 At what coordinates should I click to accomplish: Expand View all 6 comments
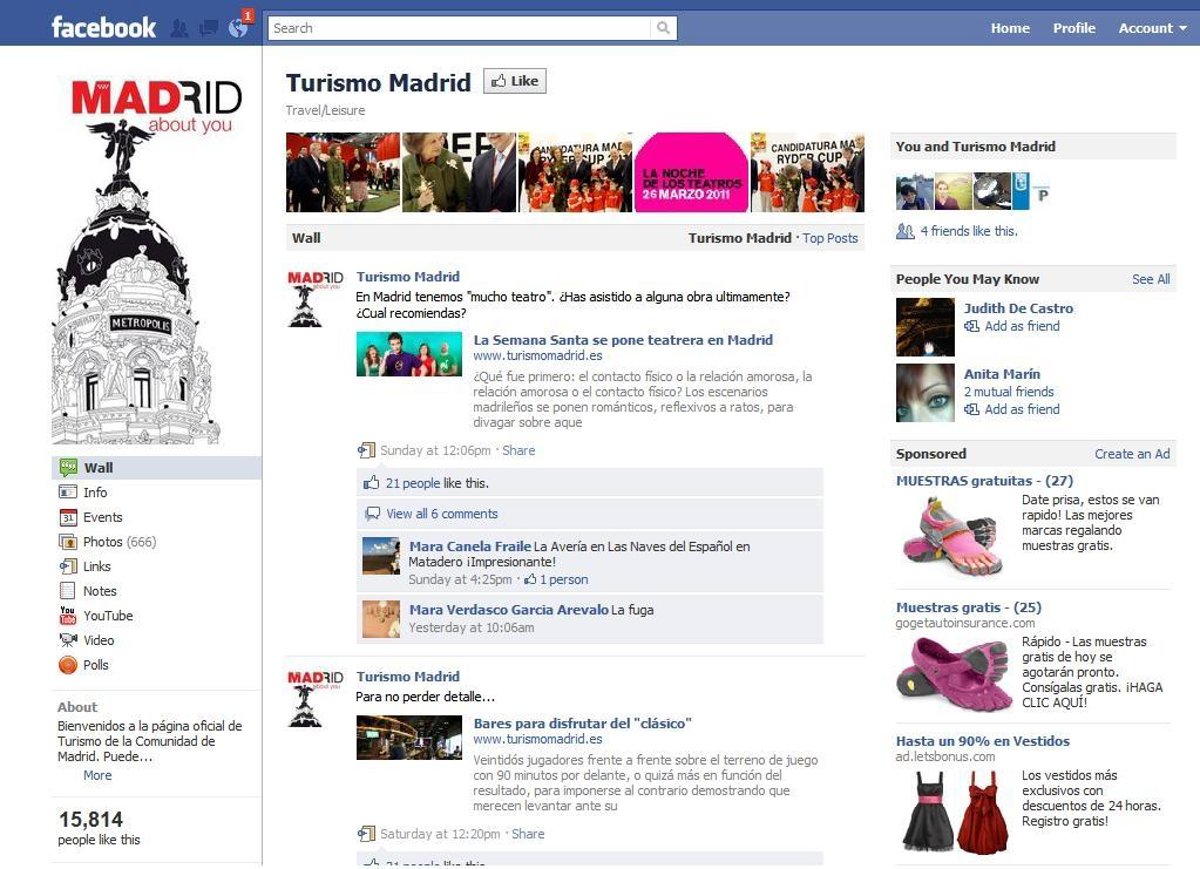[441, 514]
